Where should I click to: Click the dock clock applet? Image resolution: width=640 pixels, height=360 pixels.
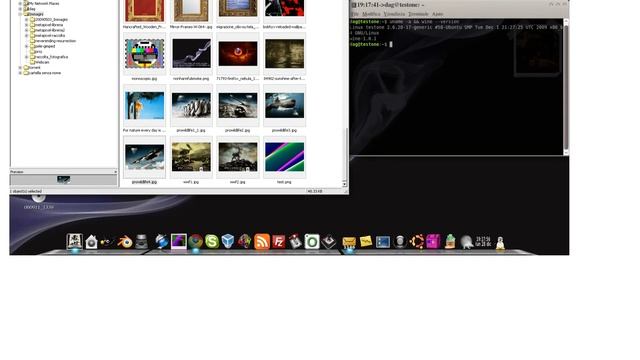(483, 242)
